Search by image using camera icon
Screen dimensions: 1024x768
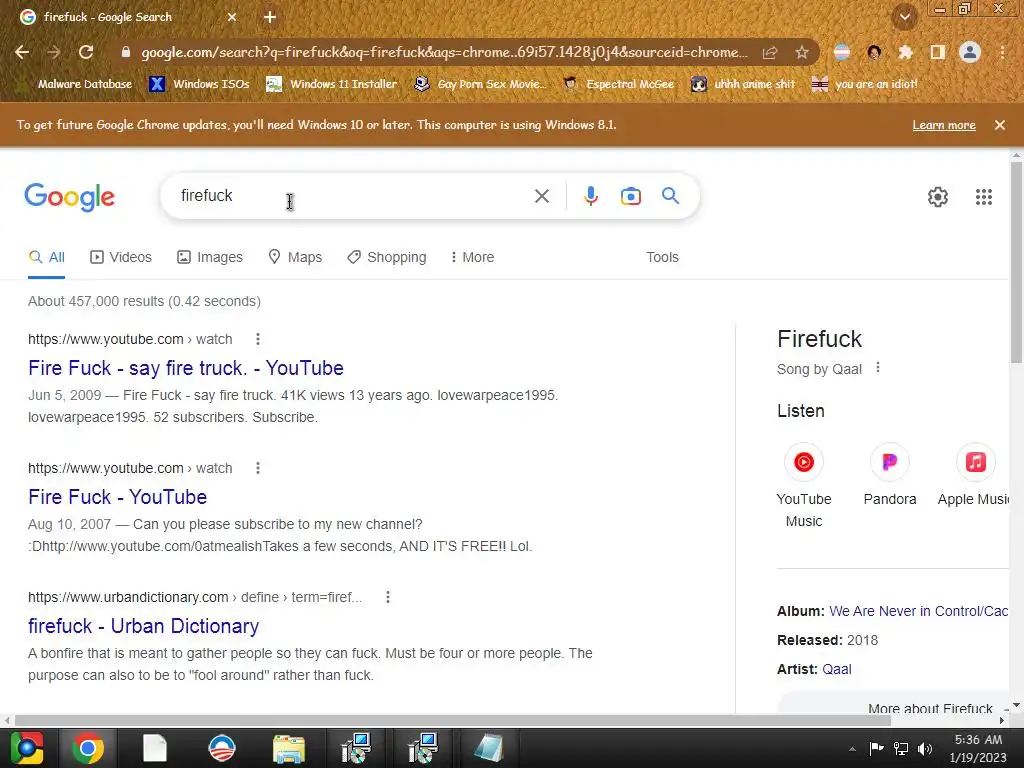(x=631, y=196)
